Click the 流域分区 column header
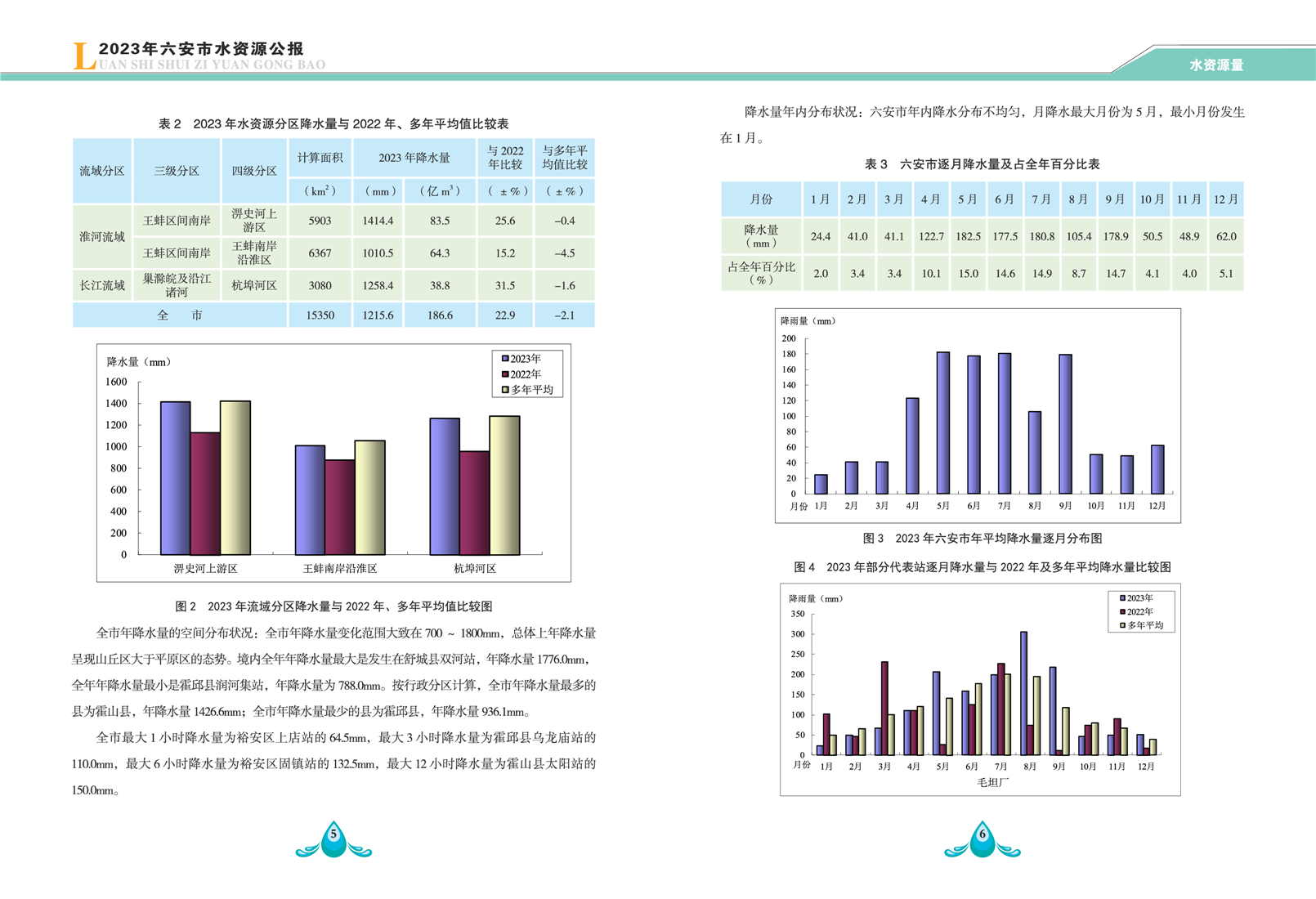 (102, 171)
